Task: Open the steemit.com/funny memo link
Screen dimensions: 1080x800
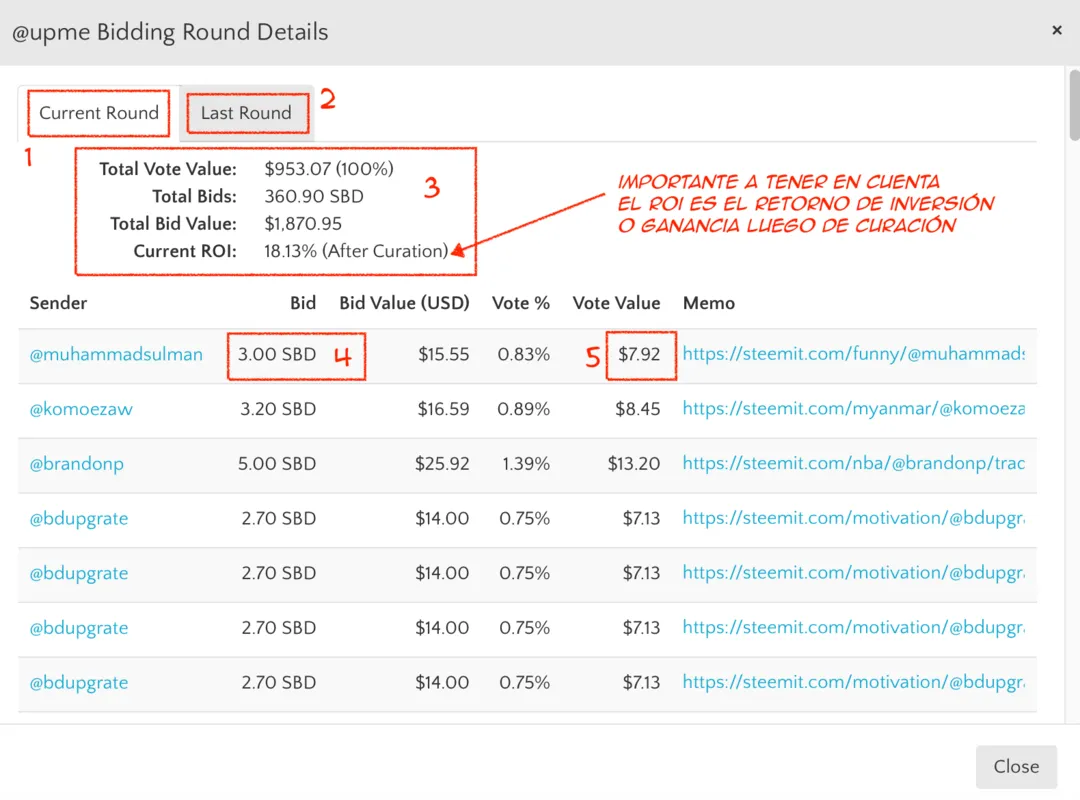Action: [x=853, y=354]
